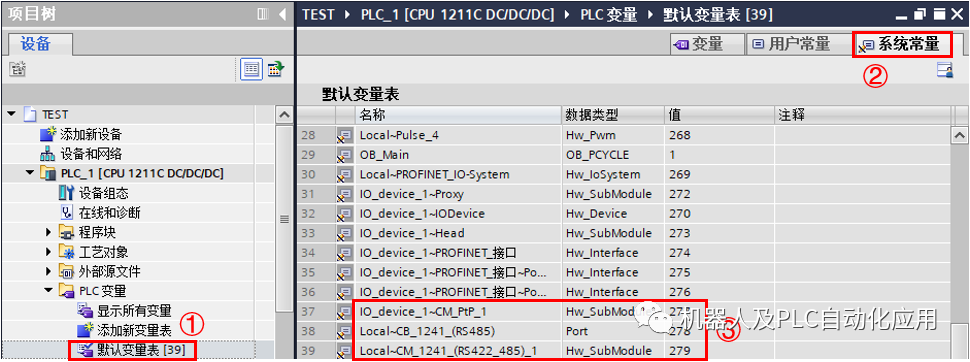Click the 名称 column header
Screen dimensions: 970x362
click(458, 116)
